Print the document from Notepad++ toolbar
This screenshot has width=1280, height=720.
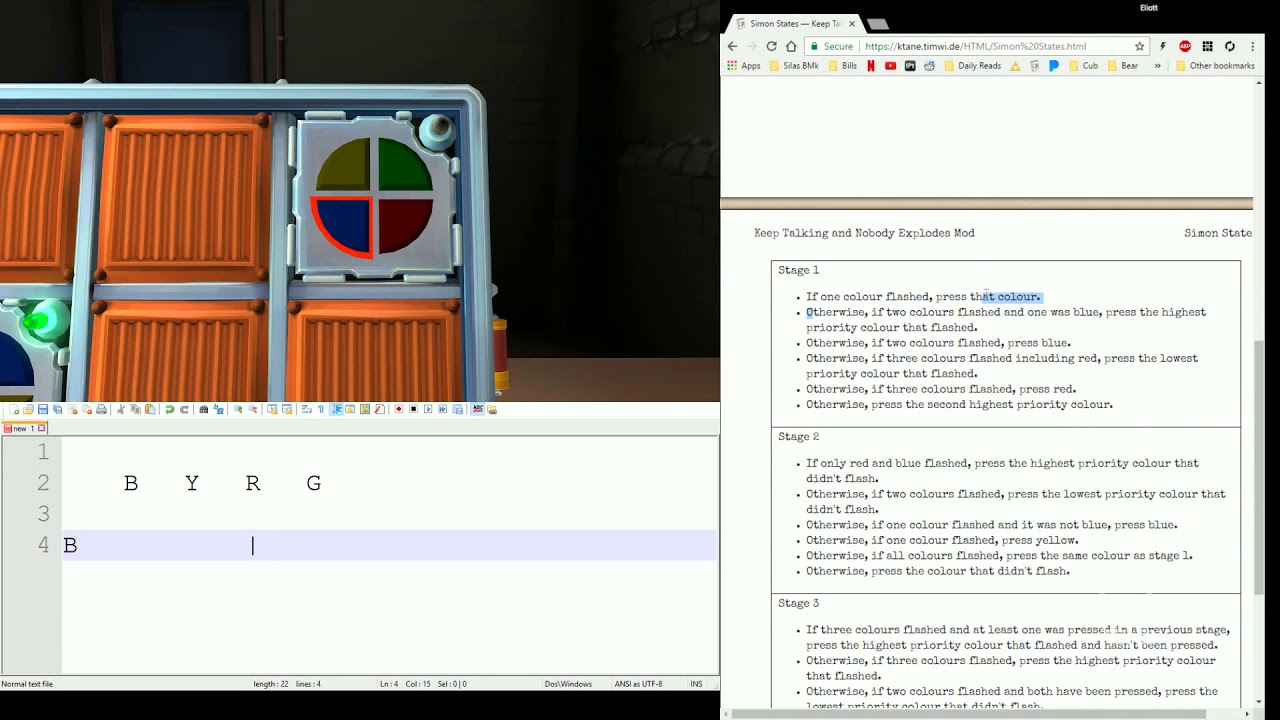101,409
